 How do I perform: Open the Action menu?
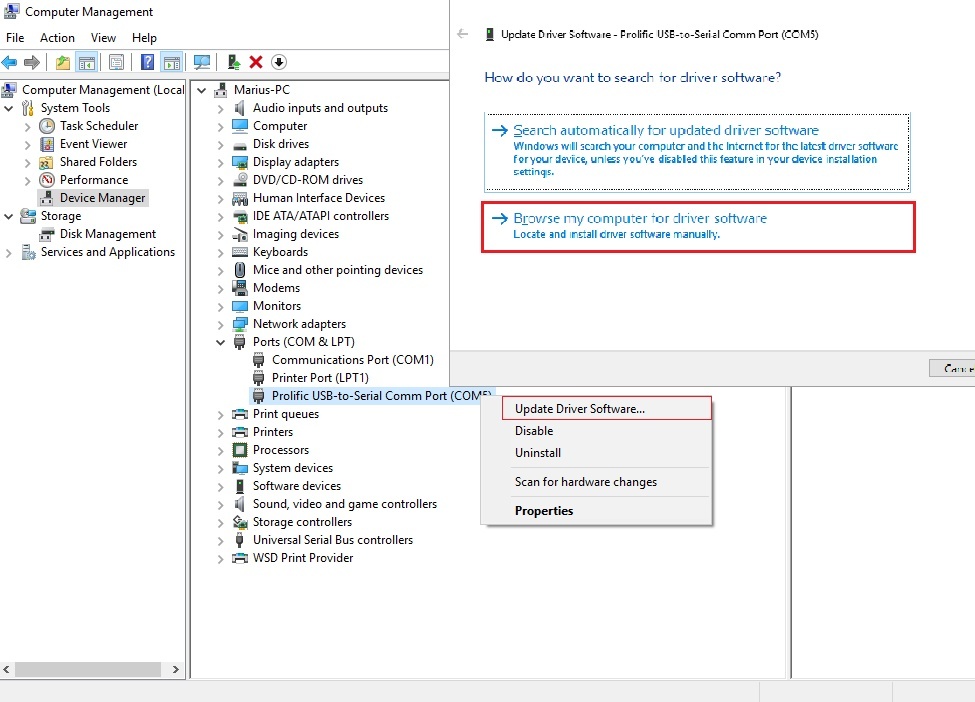[x=57, y=38]
